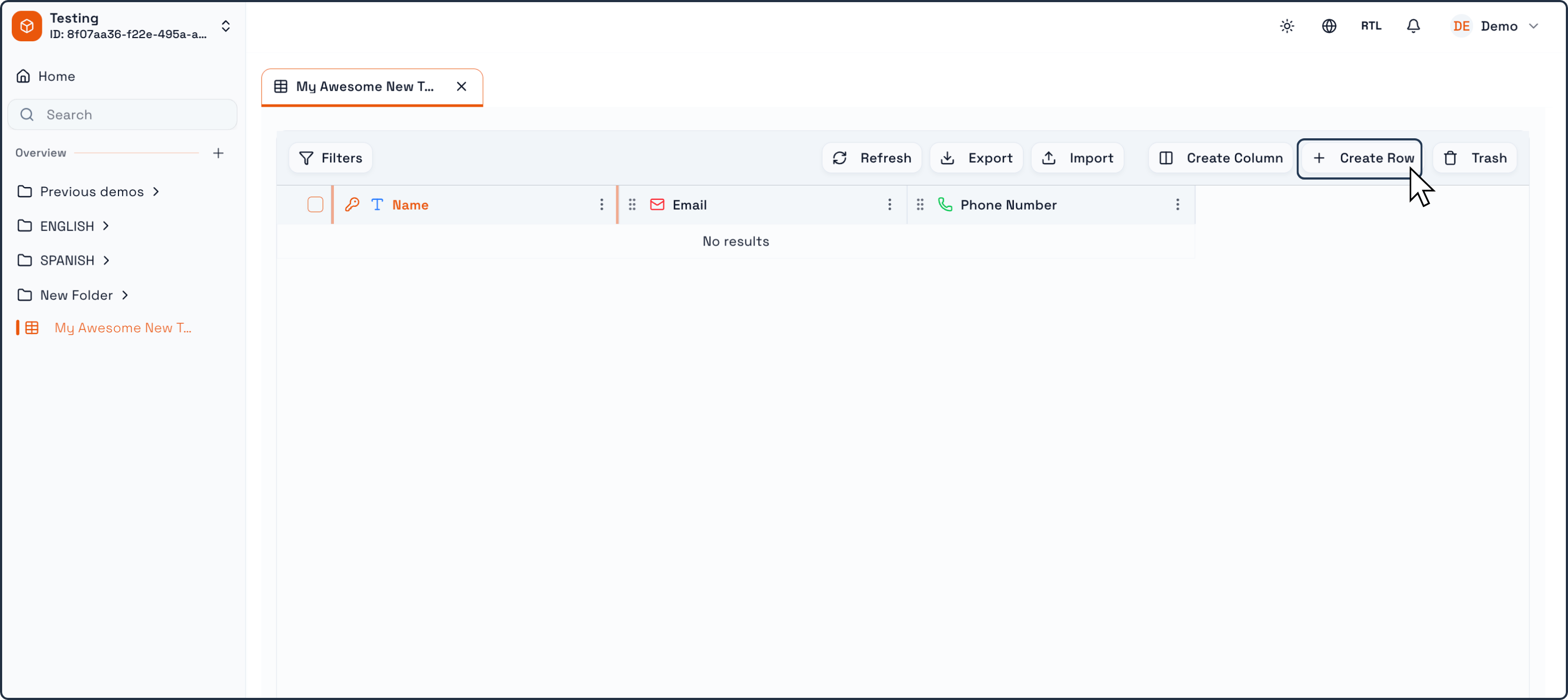Tick the select-all rows checkbox
The width and height of the screenshot is (1568, 700).
tap(315, 205)
